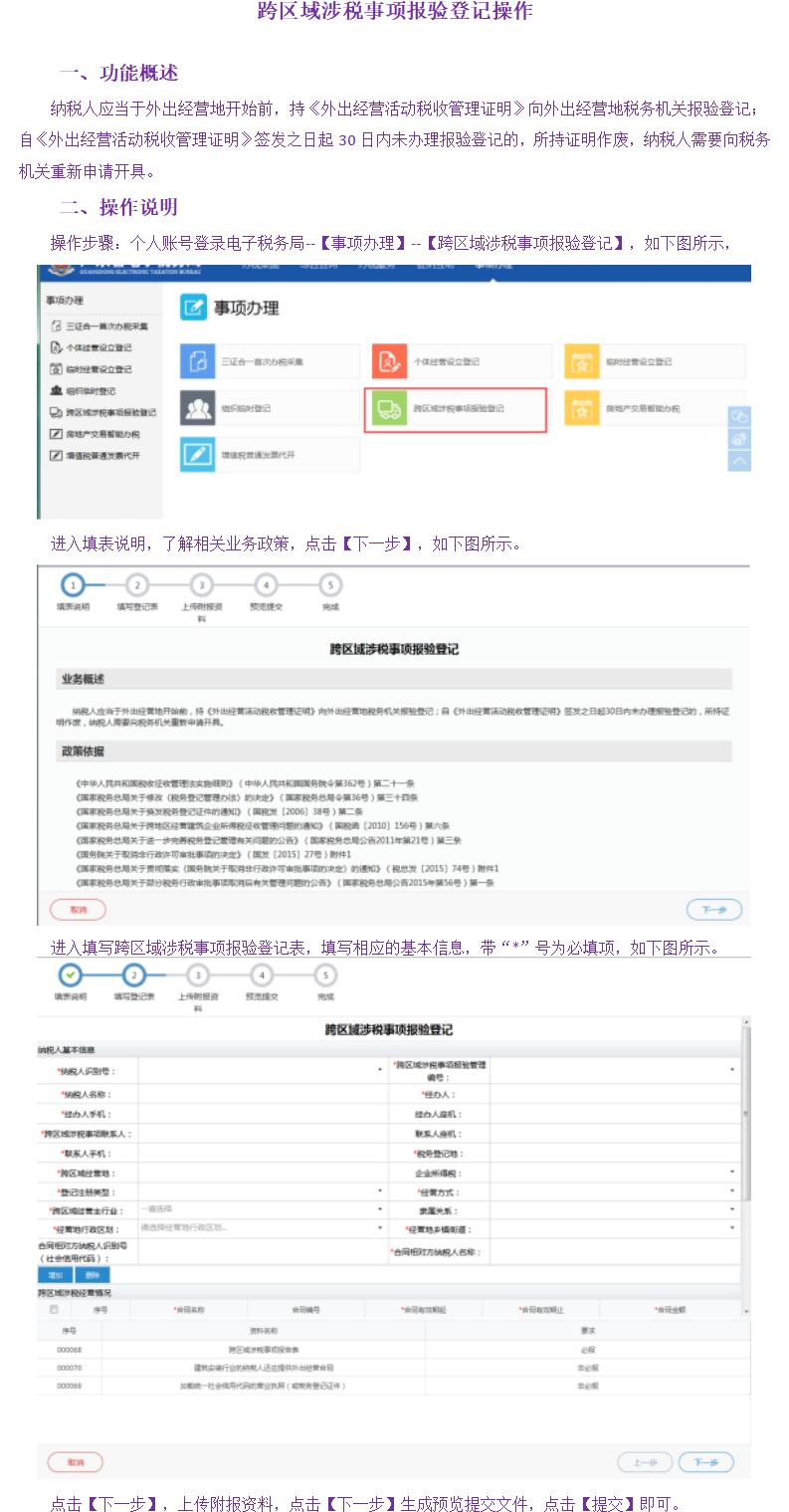Tick the select-all checkbox in contract table header
Screen dimensions: 789x1512
click(54, 1310)
